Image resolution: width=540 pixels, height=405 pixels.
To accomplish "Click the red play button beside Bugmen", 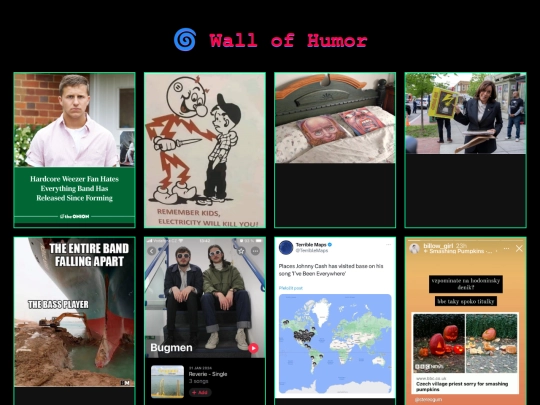I will [x=253, y=348].
